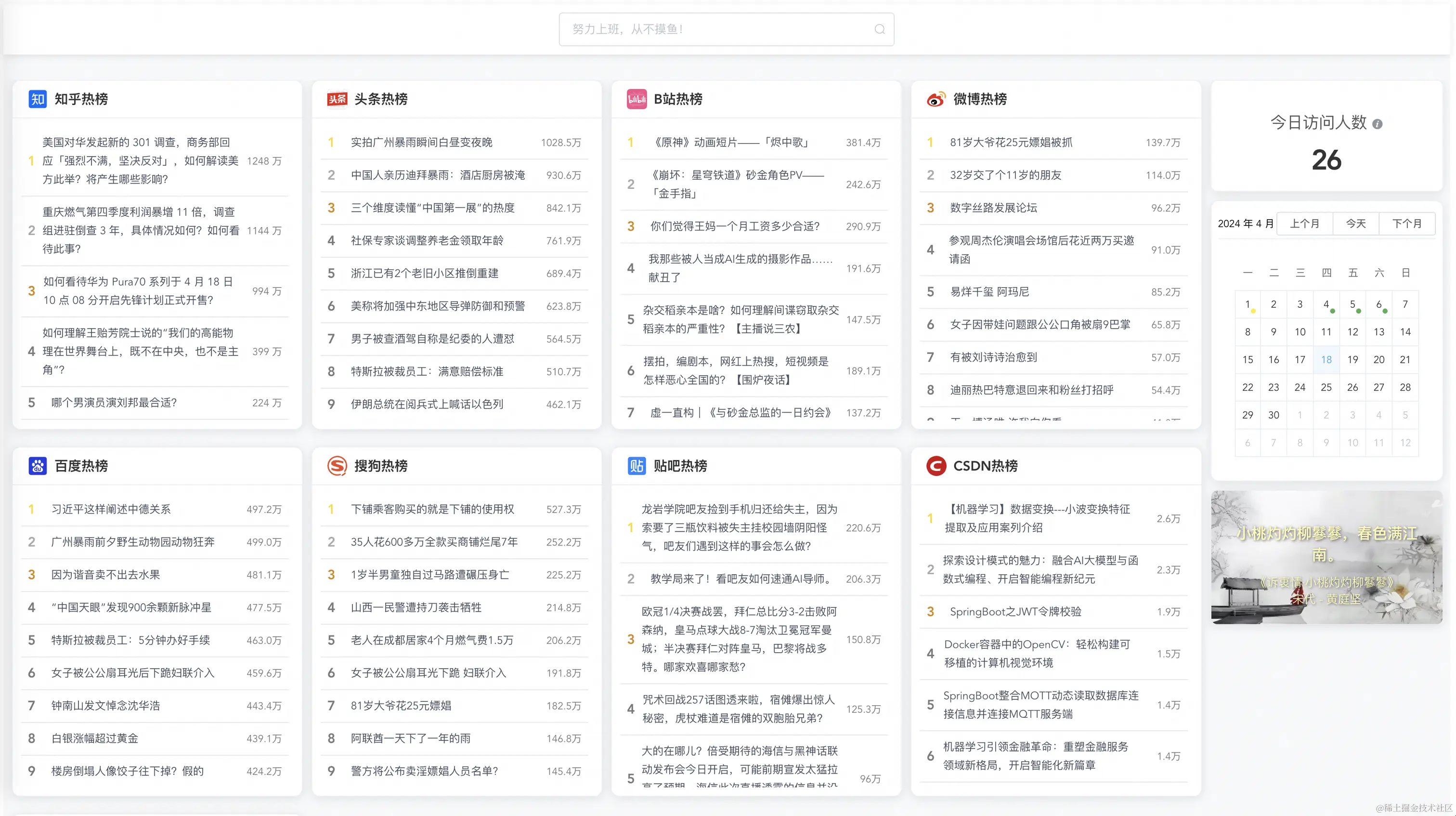Open Weibo topic 数字丝路发展论坛

[993, 208]
